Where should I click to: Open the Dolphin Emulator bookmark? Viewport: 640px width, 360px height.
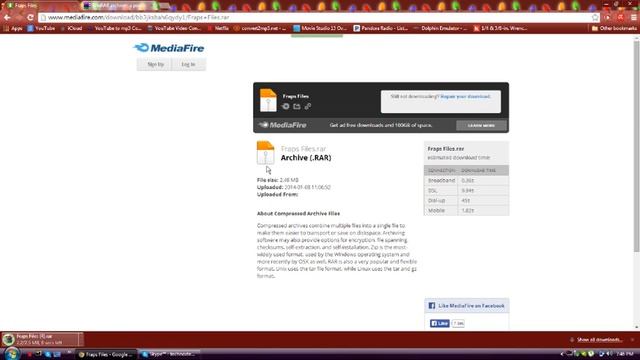click(440, 29)
